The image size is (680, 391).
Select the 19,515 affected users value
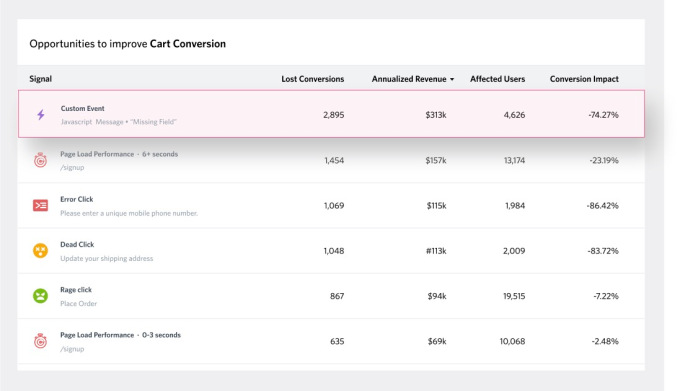click(514, 296)
